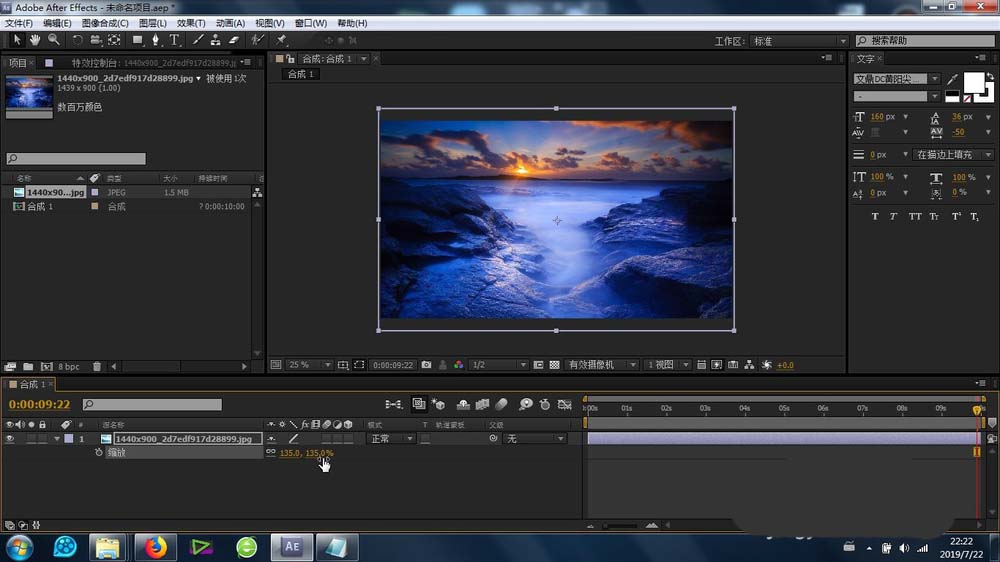Select the horizontal Type tool
The width and height of the screenshot is (1000, 562).
pos(174,40)
